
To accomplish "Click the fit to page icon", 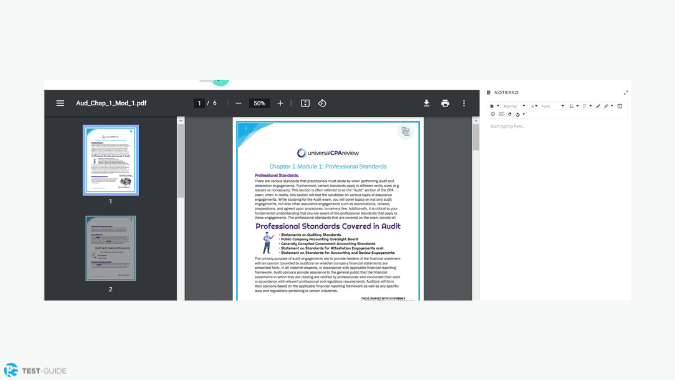I will click(305, 103).
